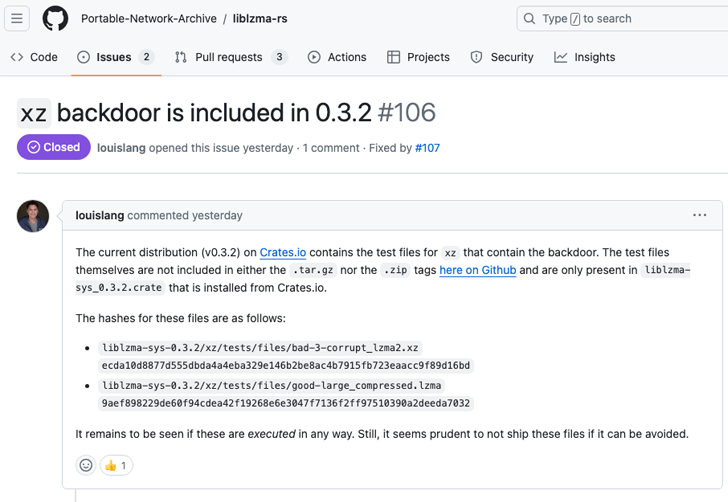This screenshot has width=728, height=502.
Task: Switch to the Pull requests tab
Action: (x=231, y=57)
